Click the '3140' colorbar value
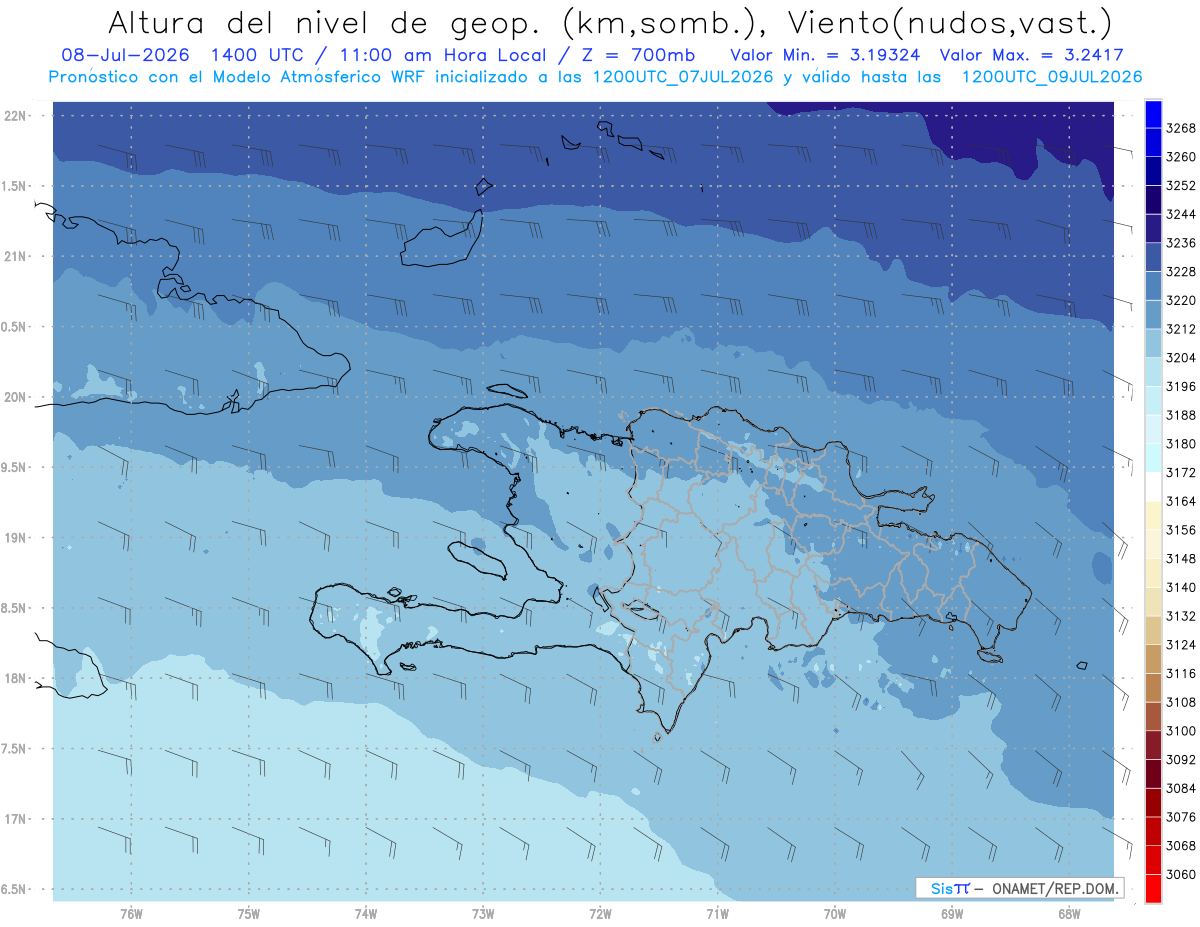Image resolution: width=1200 pixels, height=927 pixels. click(x=1181, y=587)
